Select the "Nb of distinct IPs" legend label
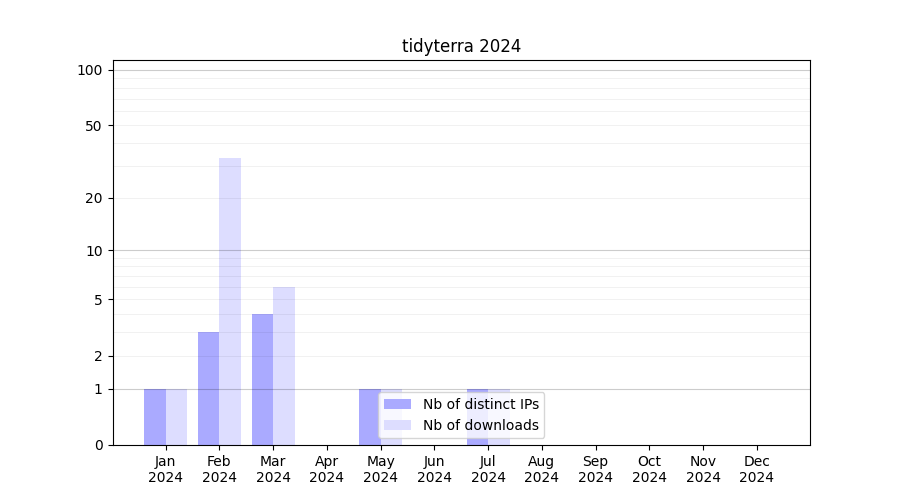900x500 pixels. (x=480, y=404)
